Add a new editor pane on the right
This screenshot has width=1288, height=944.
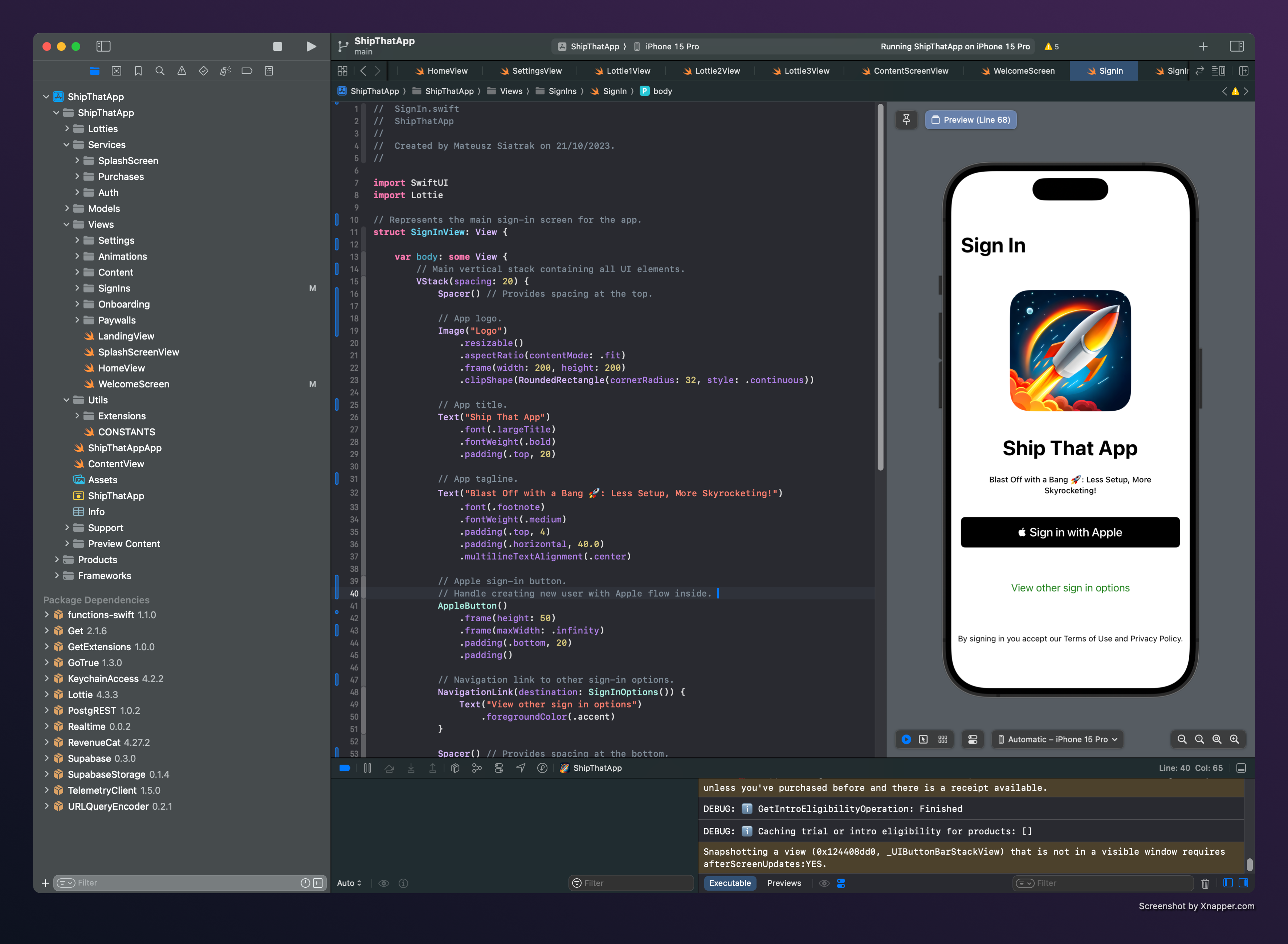coord(1243,71)
